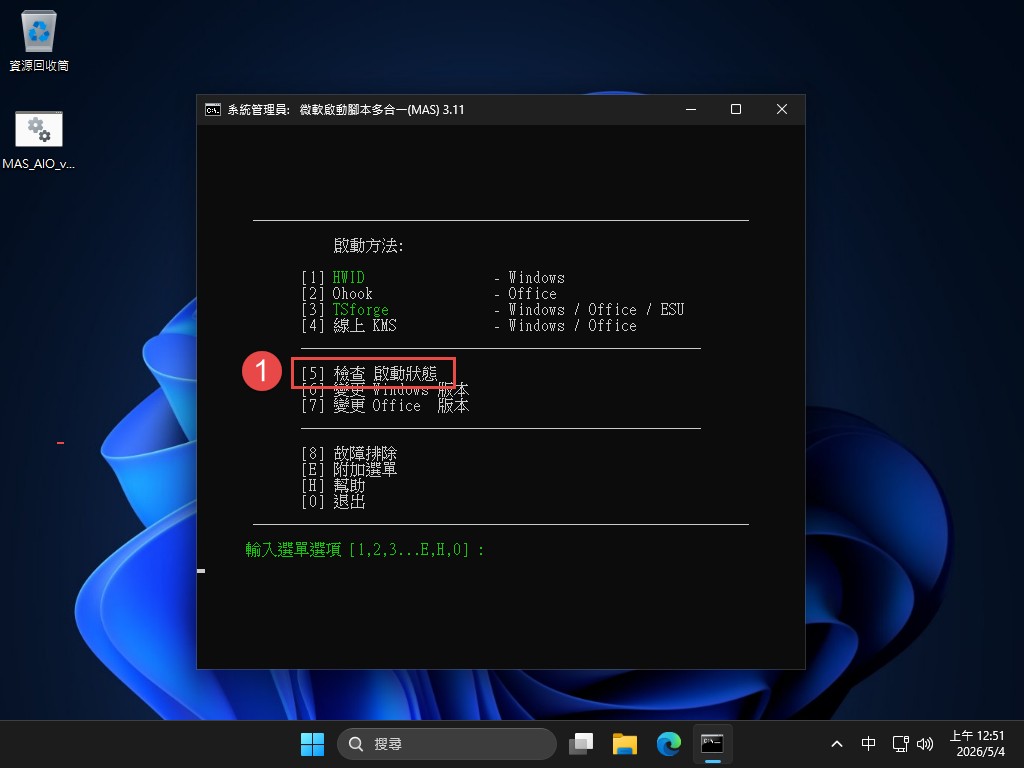
Task: Click the '[0] 退出' menu line
Action: click(x=333, y=502)
